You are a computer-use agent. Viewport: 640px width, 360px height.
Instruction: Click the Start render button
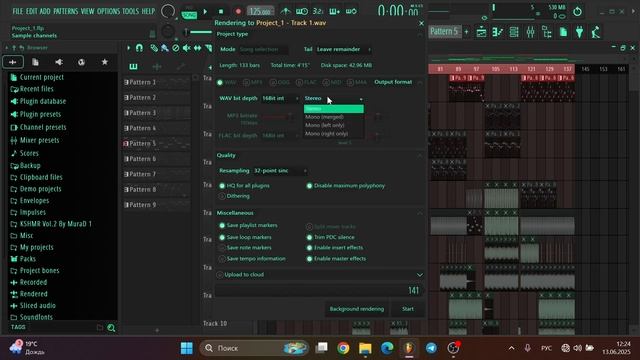pos(408,309)
